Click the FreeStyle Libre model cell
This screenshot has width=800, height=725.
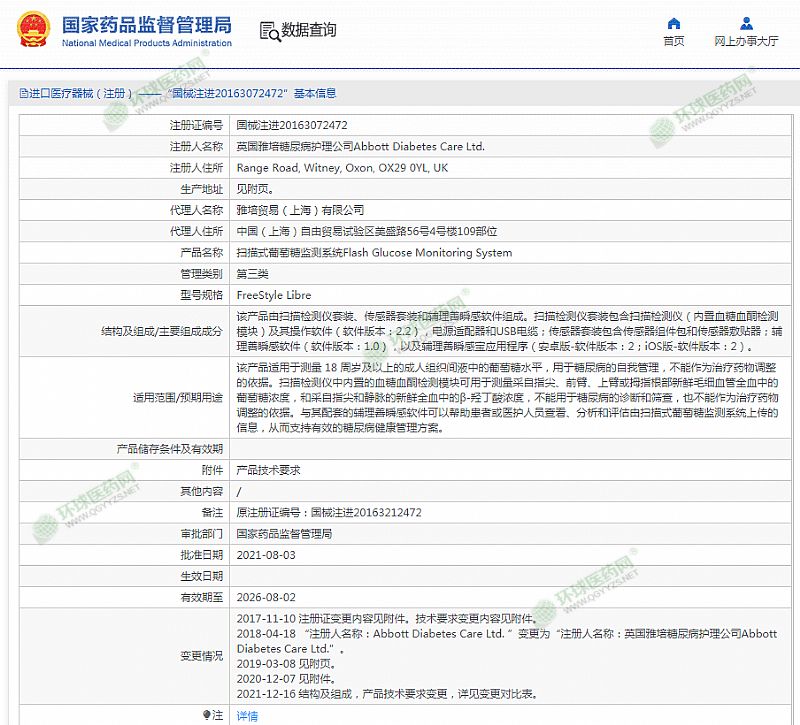273,296
